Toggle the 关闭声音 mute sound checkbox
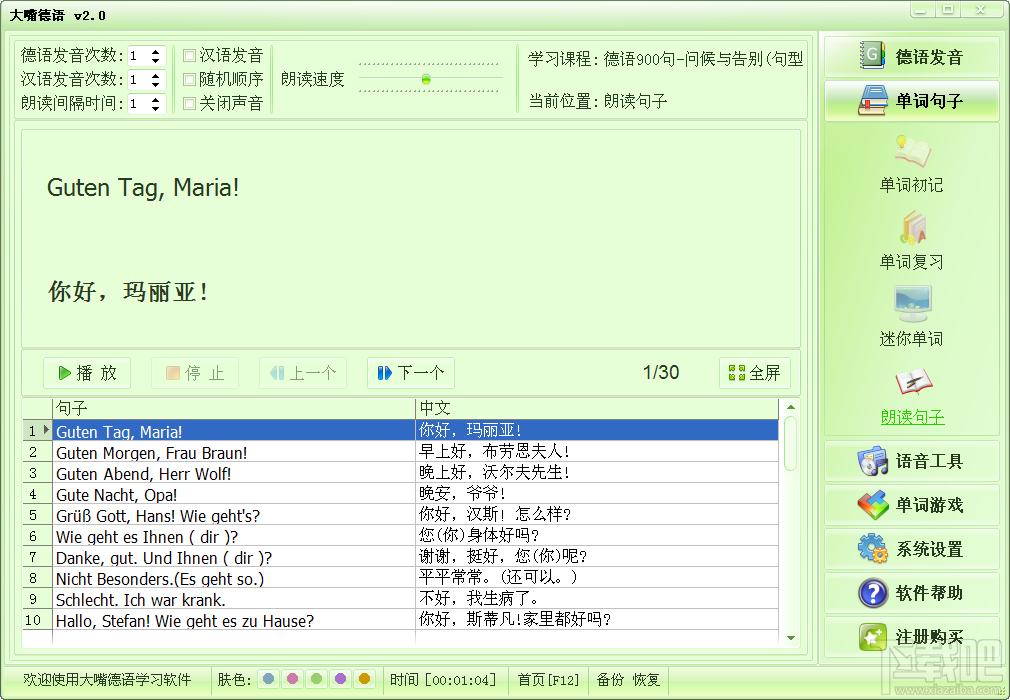Screen dimensions: 1010x700 click(189, 103)
